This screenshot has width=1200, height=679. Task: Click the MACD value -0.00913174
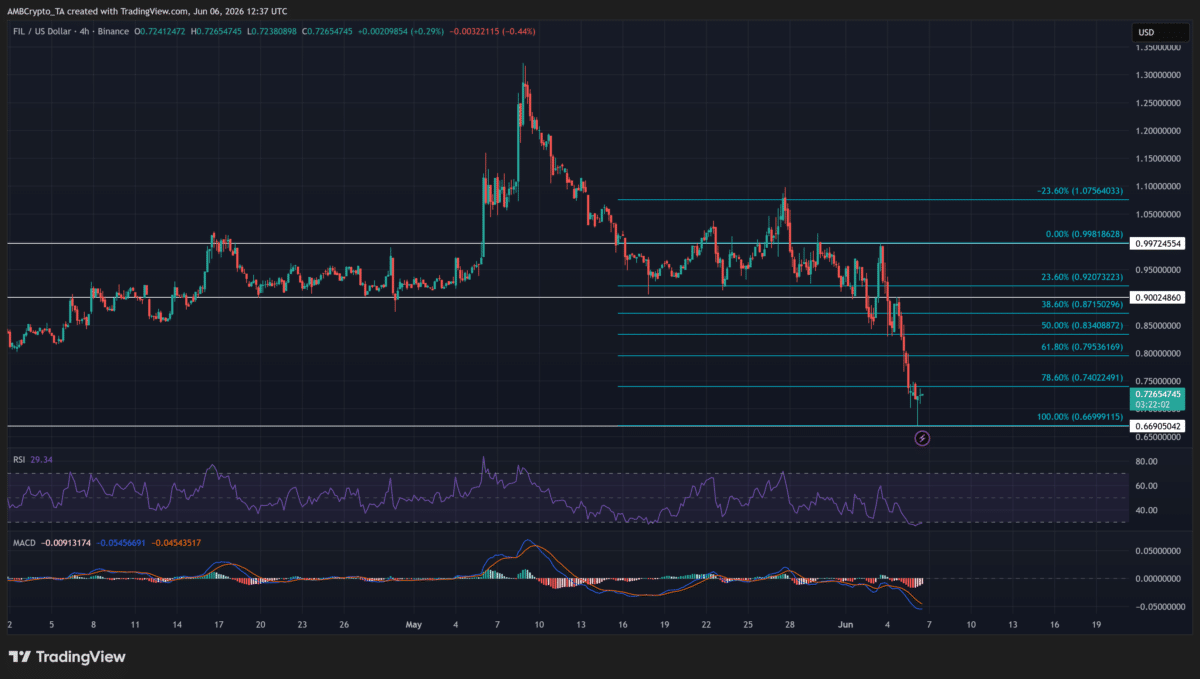[x=66, y=543]
